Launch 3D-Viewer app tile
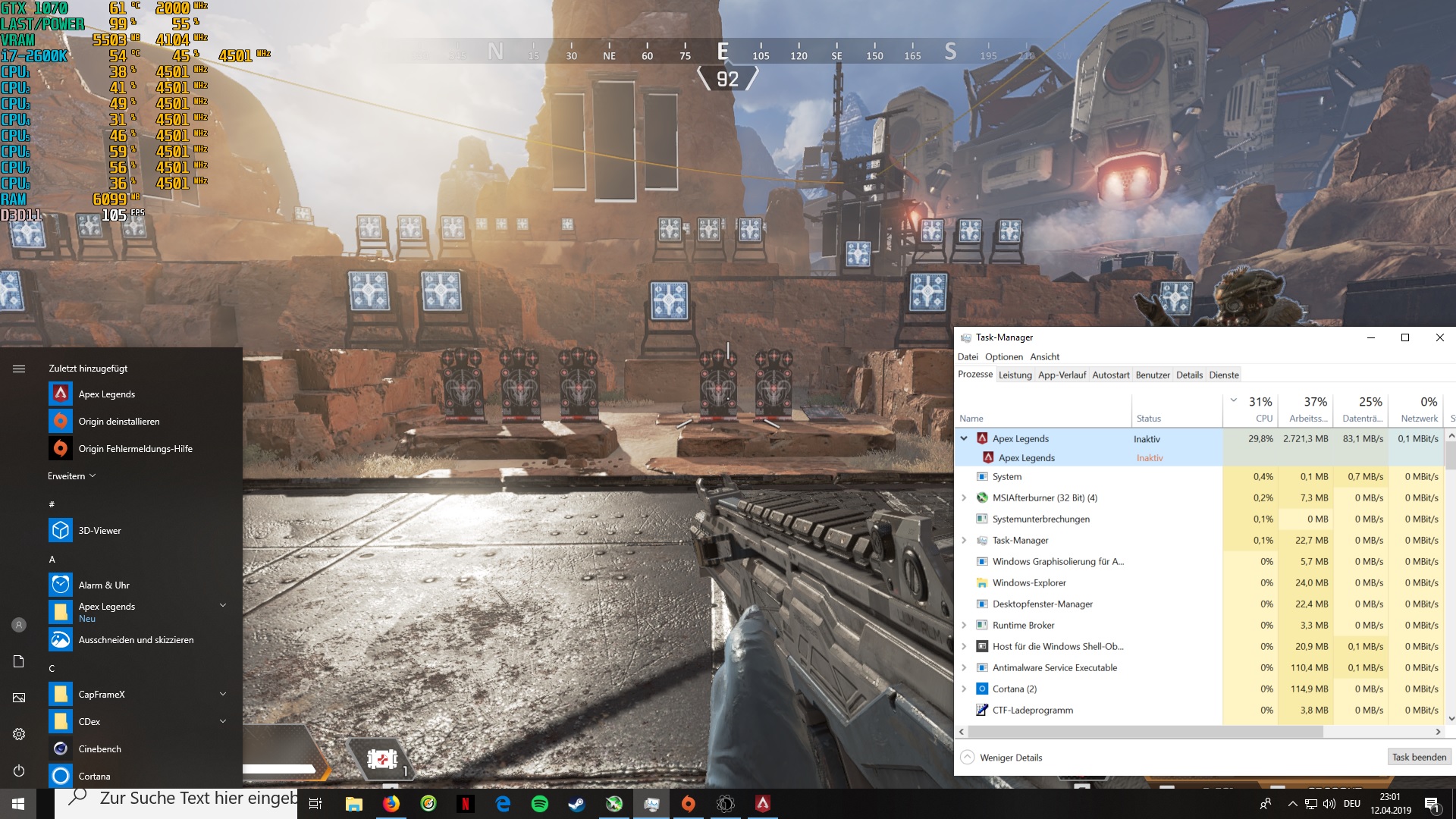 99,531
